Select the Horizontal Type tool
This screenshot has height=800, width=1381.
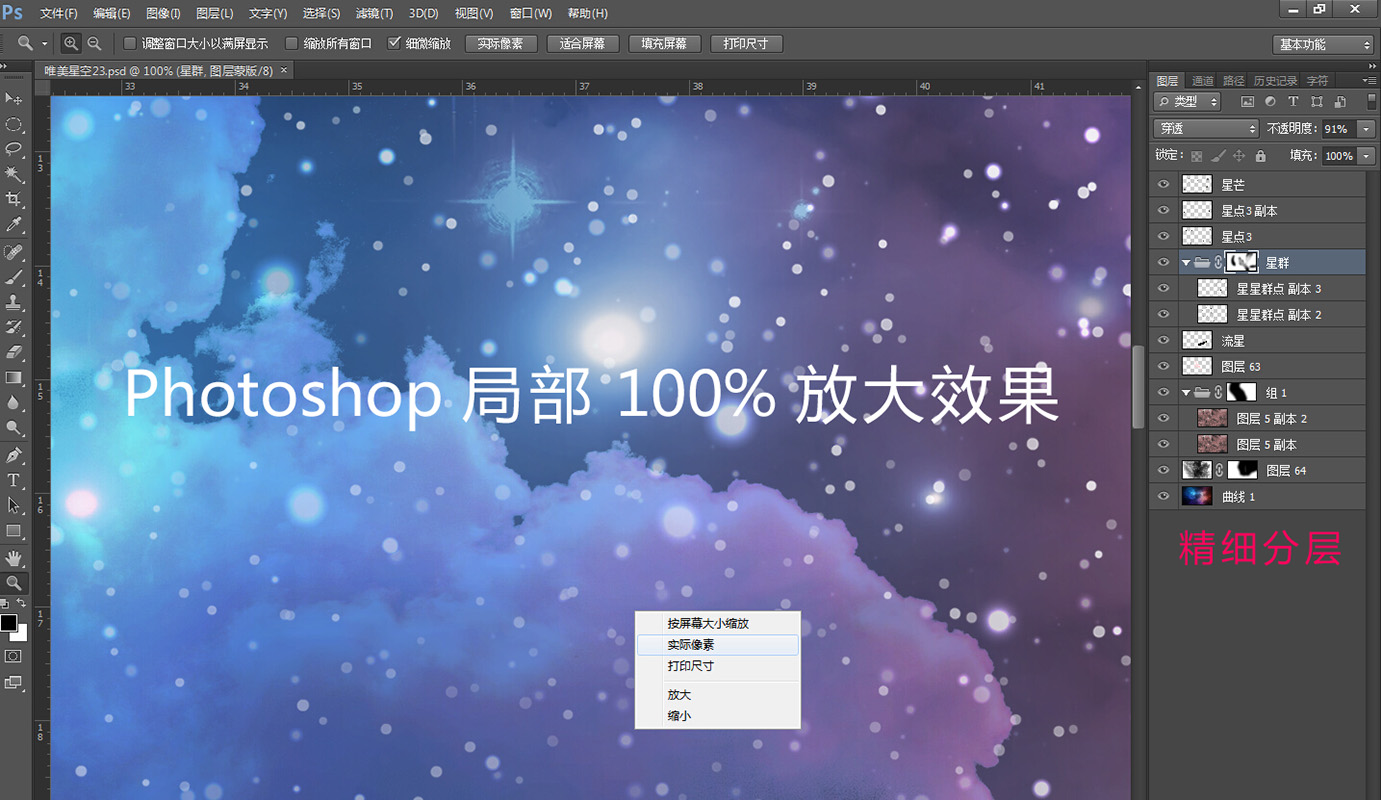tap(14, 480)
